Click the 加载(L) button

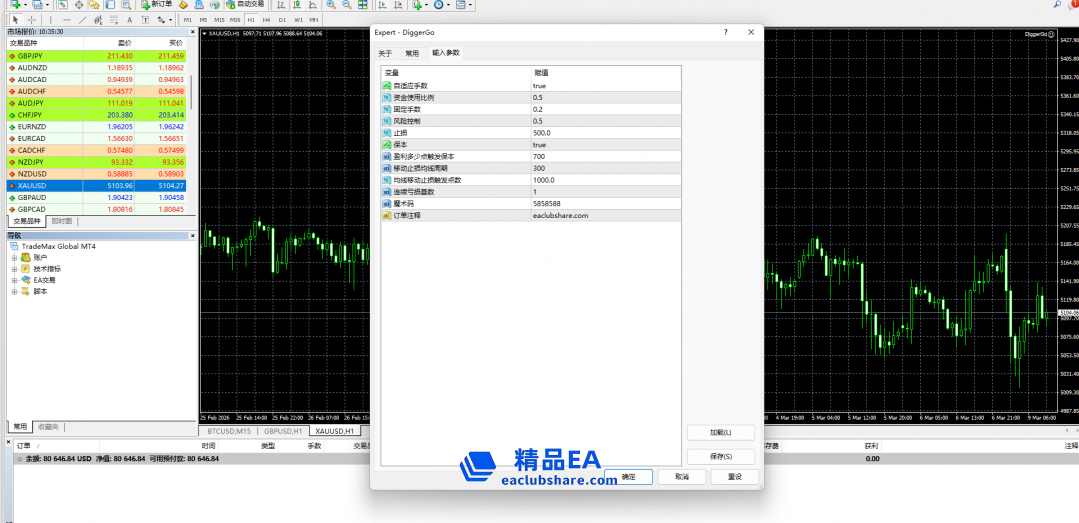pos(720,432)
